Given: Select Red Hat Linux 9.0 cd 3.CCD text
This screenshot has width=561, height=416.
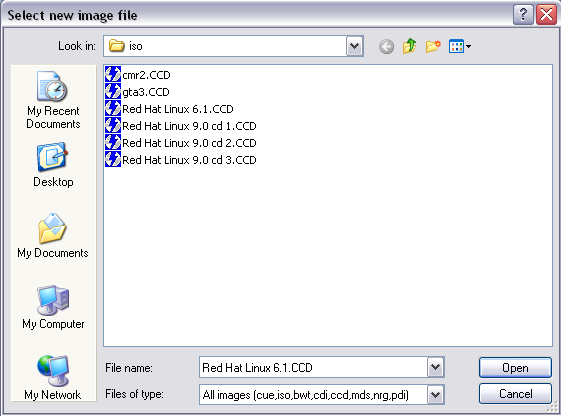Looking at the screenshot, I should (189, 160).
